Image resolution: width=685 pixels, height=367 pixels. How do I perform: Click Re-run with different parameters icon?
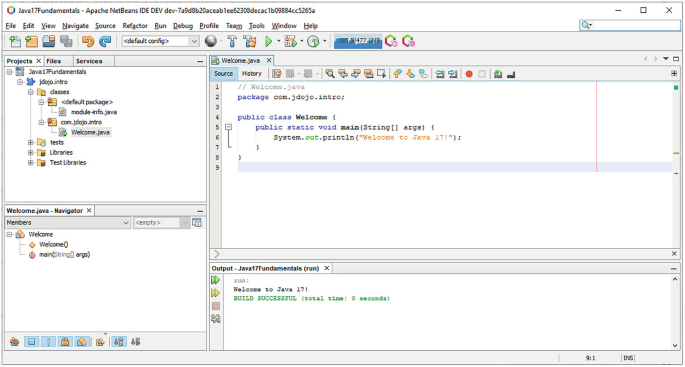215,293
